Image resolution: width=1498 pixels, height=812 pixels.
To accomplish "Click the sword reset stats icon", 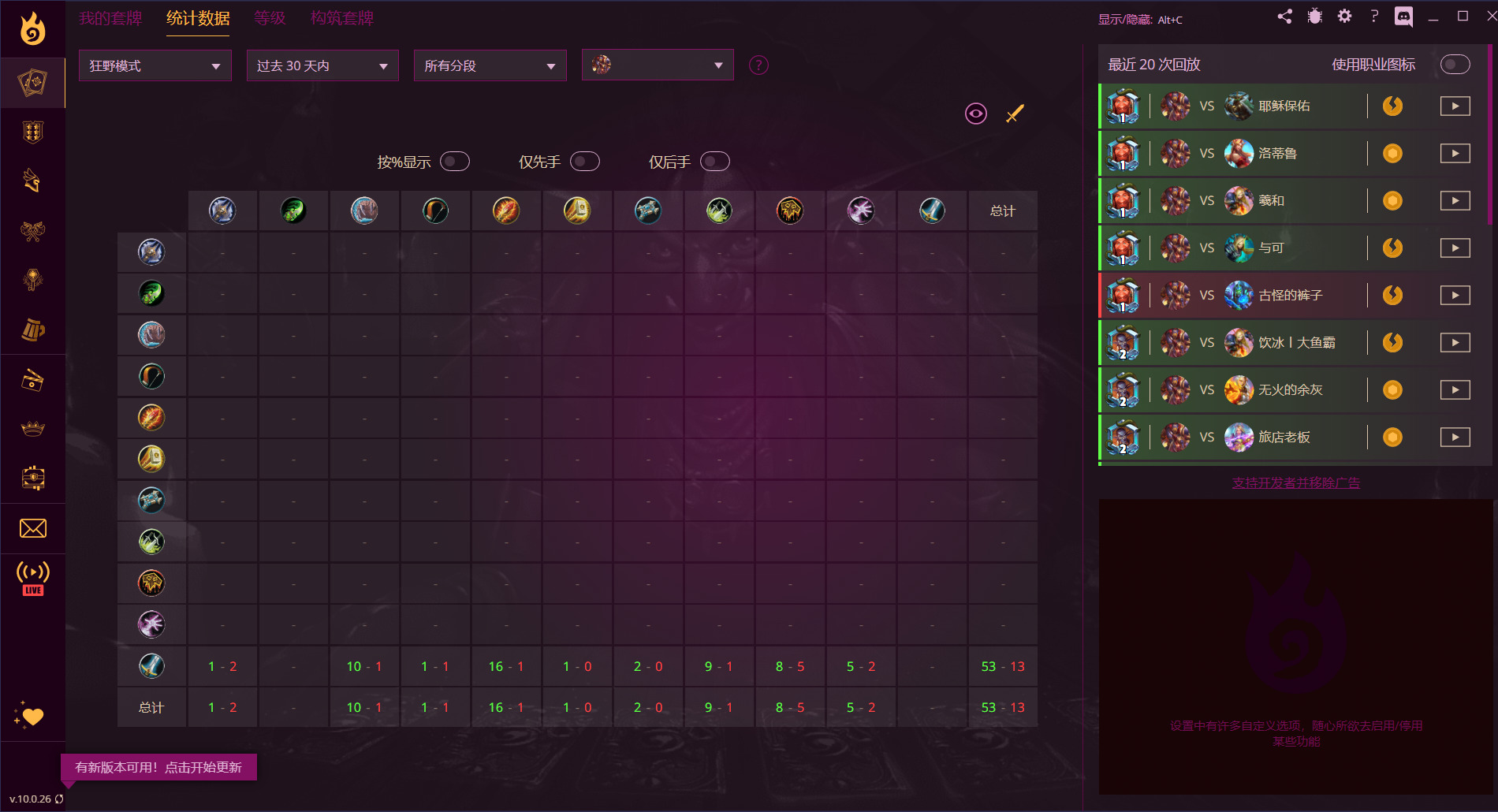I will click(1015, 114).
